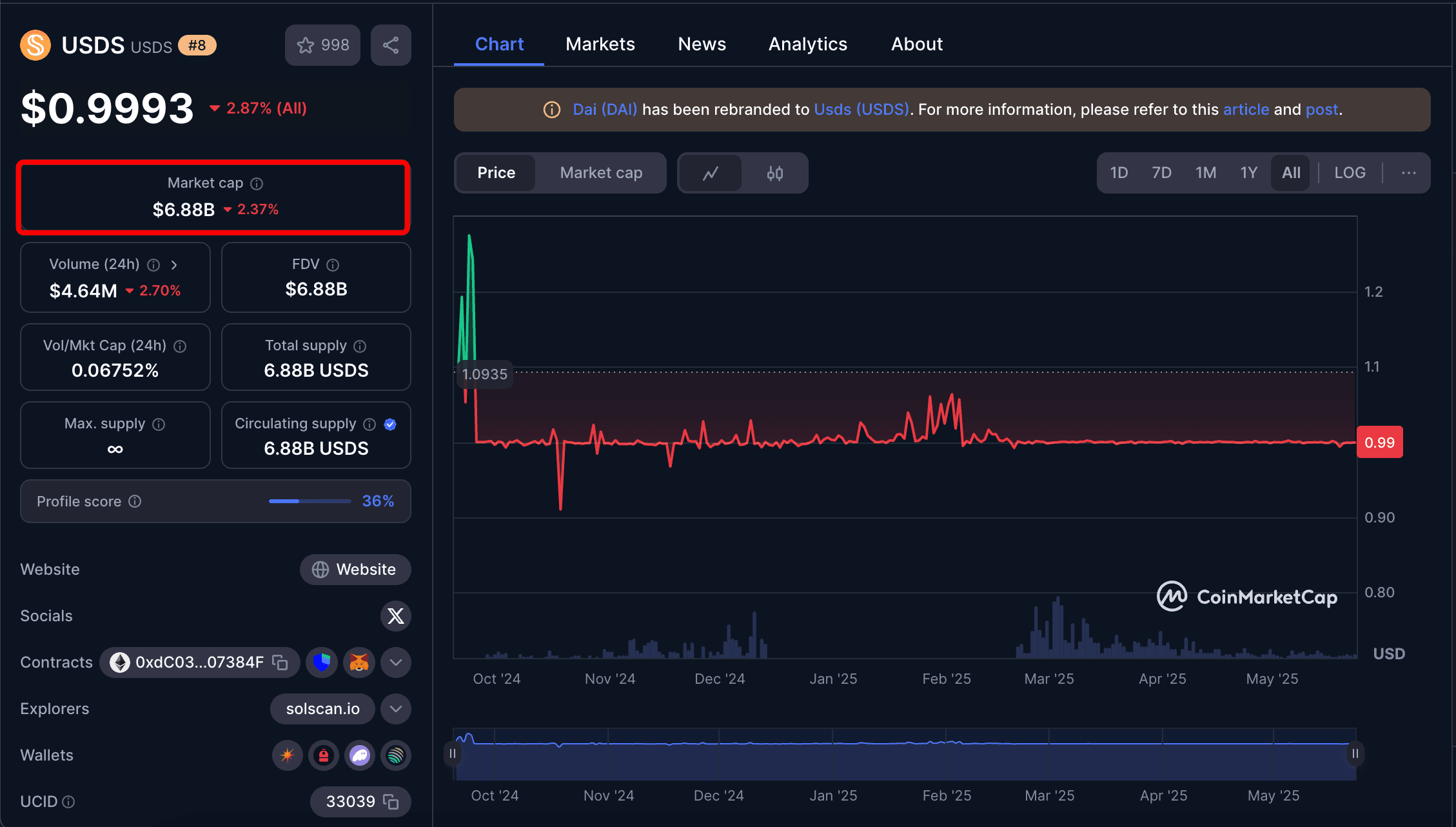Click the blue shield wallet icon in Contracts
The height and width of the screenshot is (827, 1456).
coord(322,663)
